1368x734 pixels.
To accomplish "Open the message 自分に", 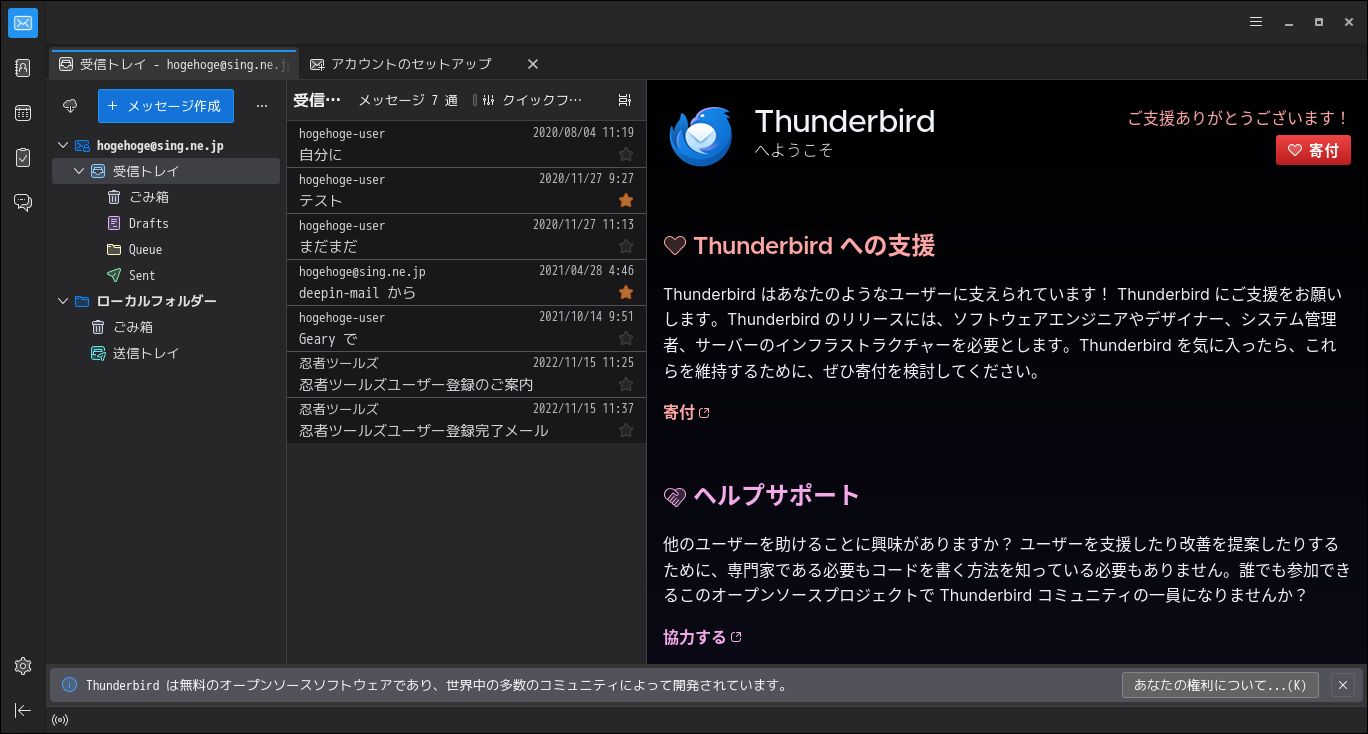I will tap(466, 144).
